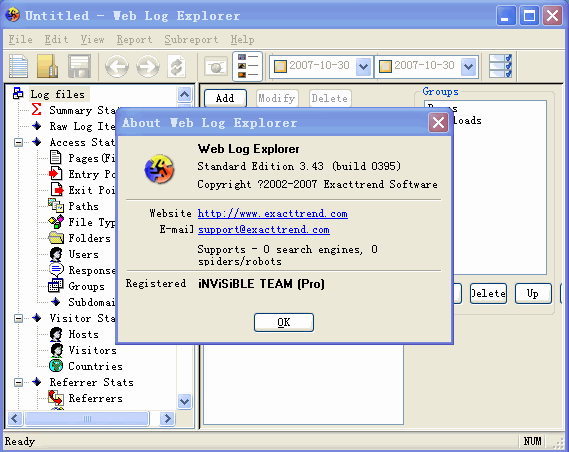569x452 pixels.
Task: Select the Countries tree item
Action: [x=95, y=366]
